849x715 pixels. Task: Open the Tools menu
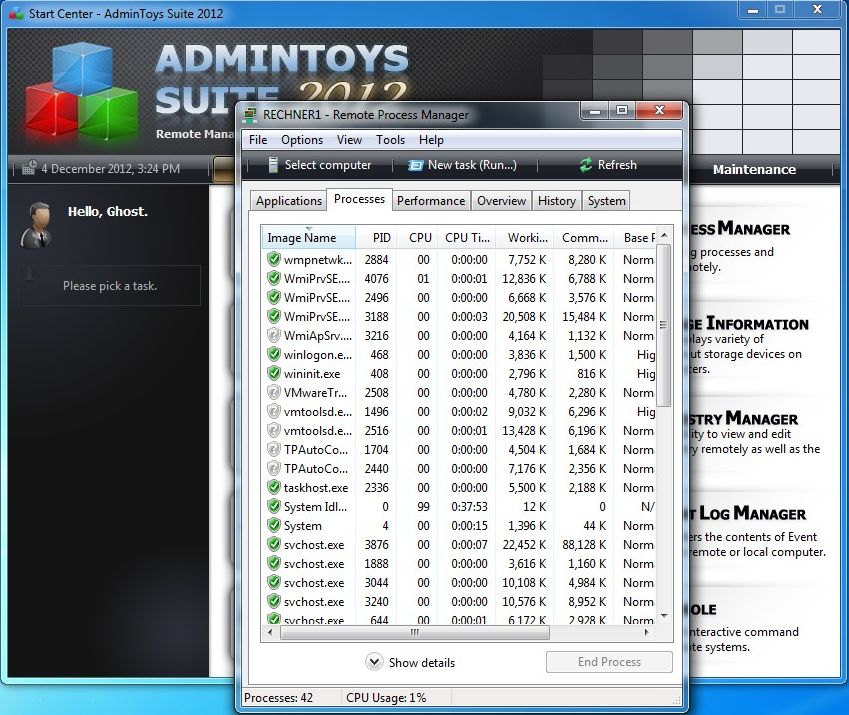[x=390, y=140]
